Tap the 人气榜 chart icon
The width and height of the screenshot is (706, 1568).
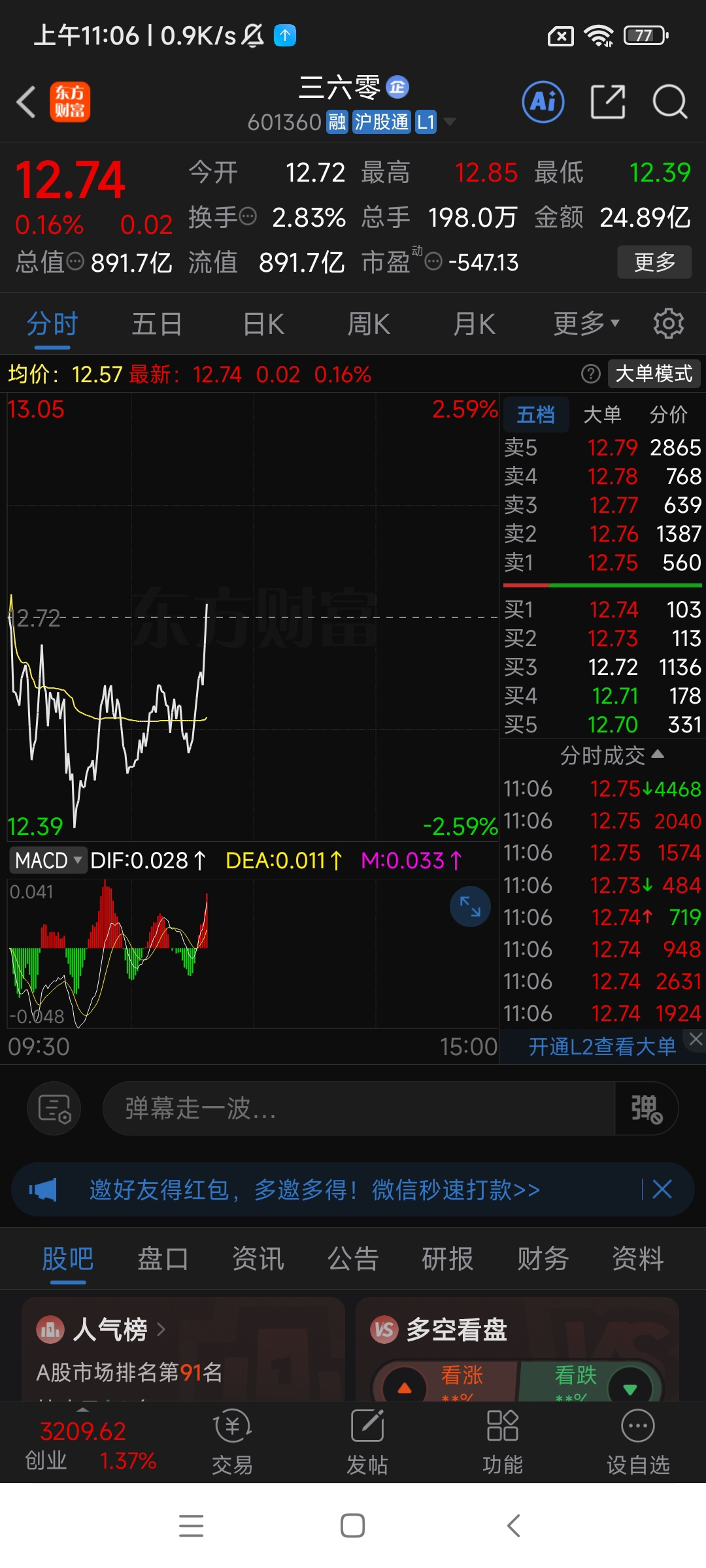[x=50, y=1330]
